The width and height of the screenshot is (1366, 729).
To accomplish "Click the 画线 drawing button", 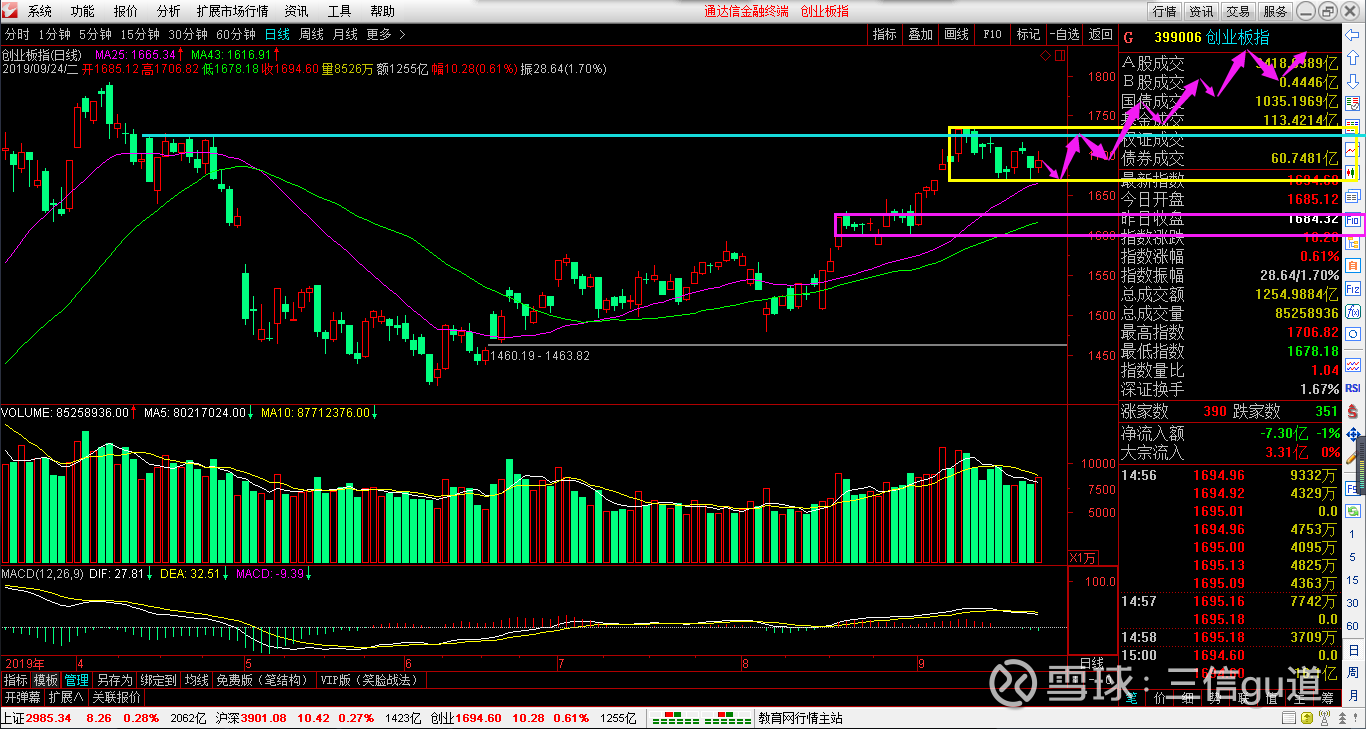I will tap(957, 34).
